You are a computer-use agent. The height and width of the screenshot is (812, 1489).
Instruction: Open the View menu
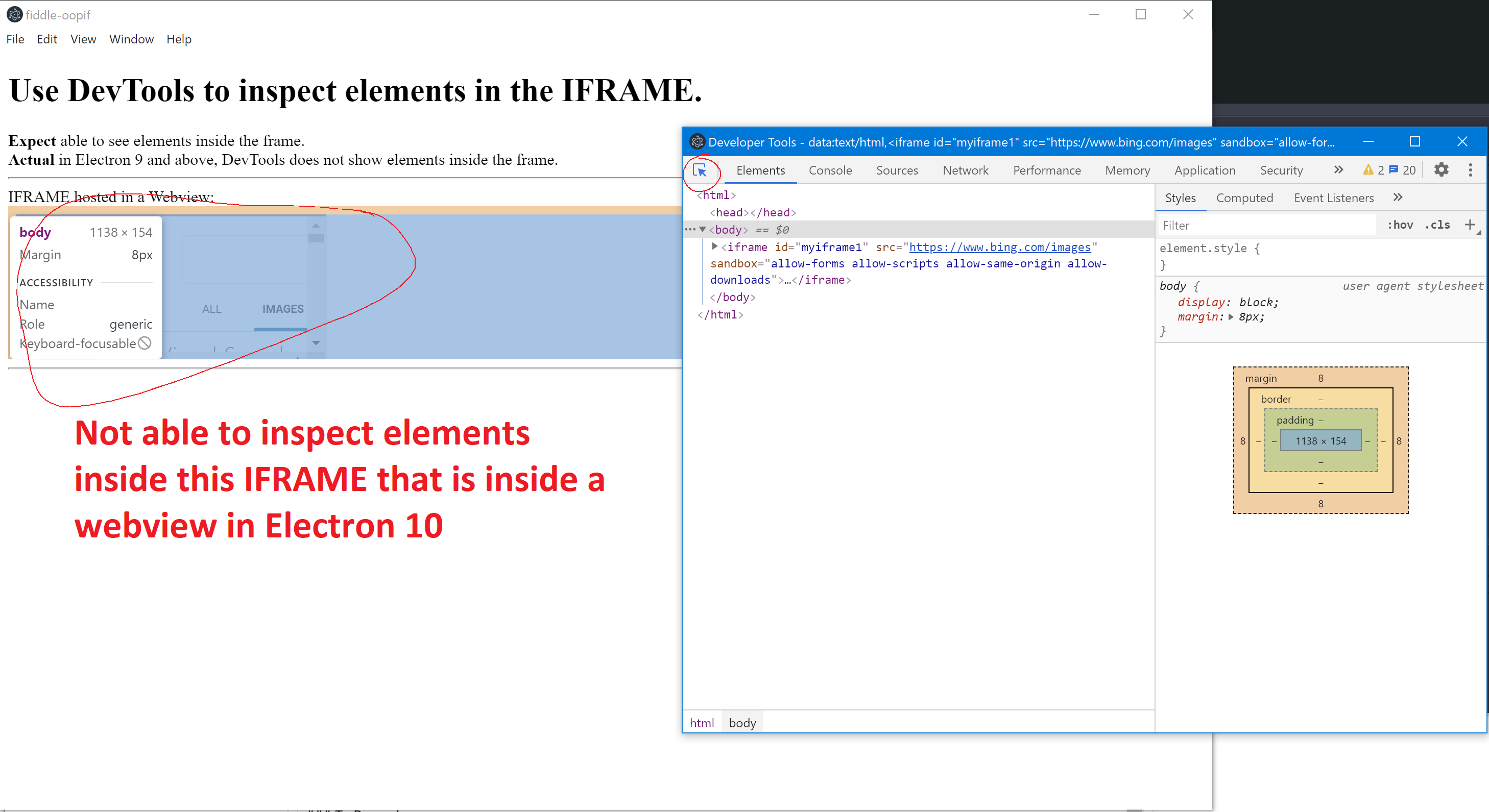click(83, 39)
